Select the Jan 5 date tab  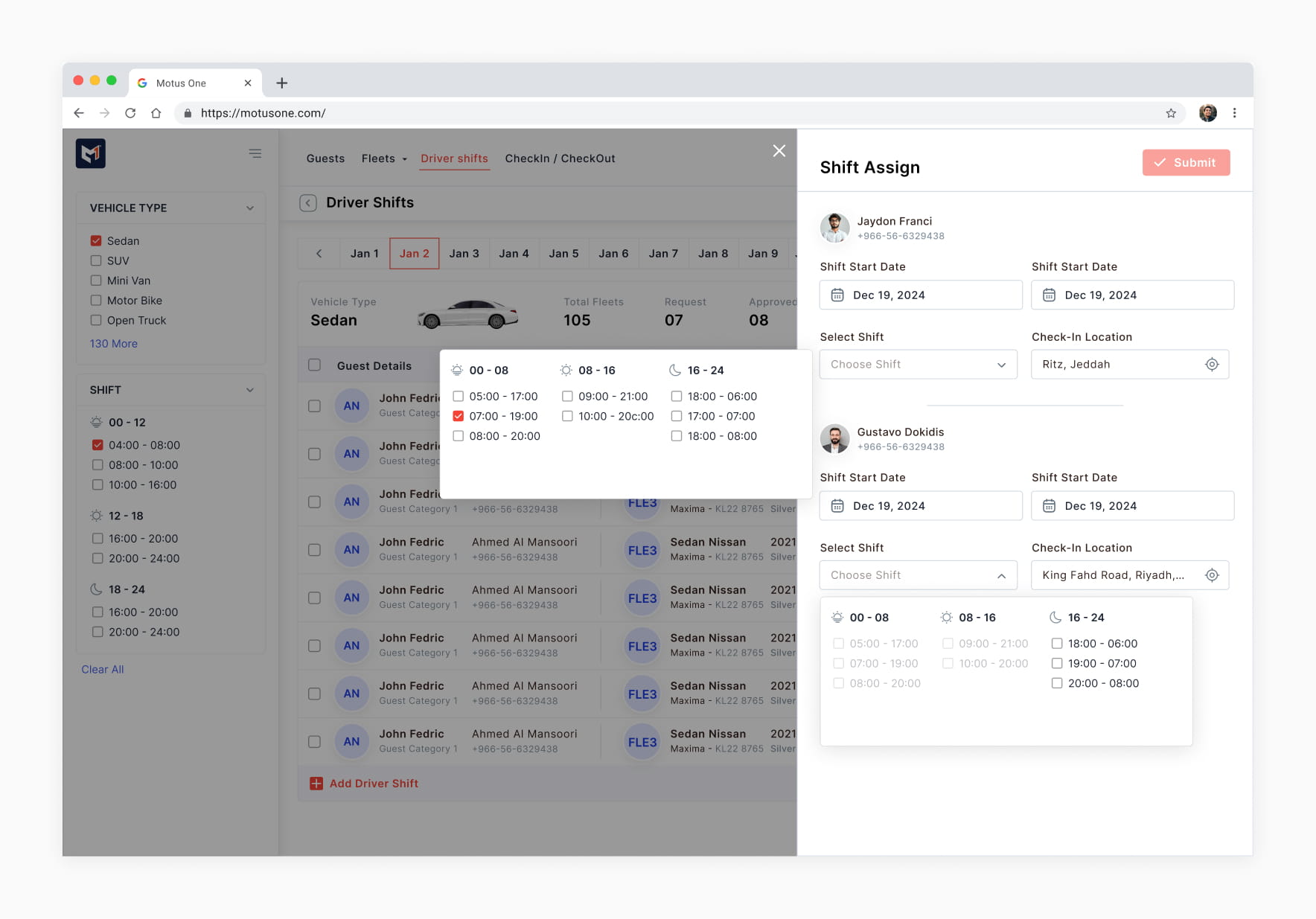click(x=563, y=253)
